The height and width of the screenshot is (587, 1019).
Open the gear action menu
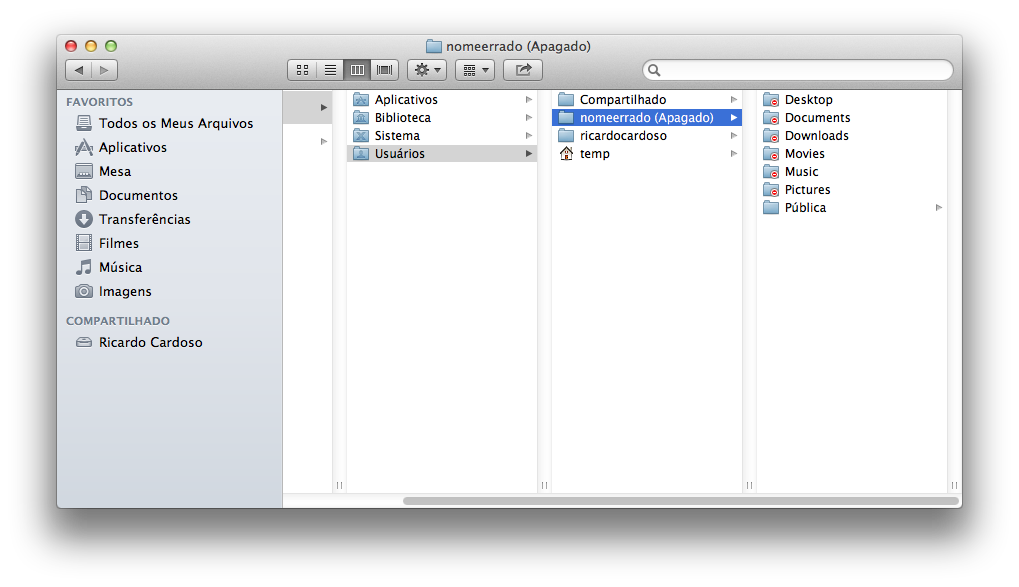427,70
